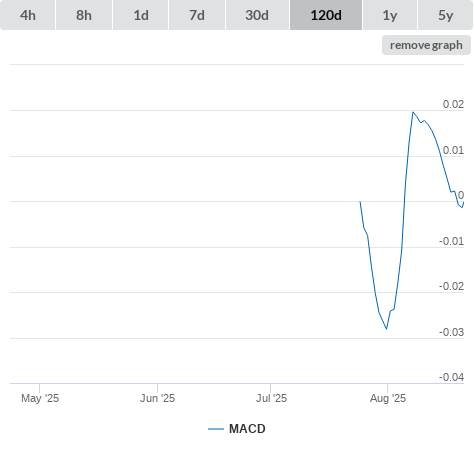Click the -0.04 y-axis label
The image size is (474, 455).
[451, 377]
